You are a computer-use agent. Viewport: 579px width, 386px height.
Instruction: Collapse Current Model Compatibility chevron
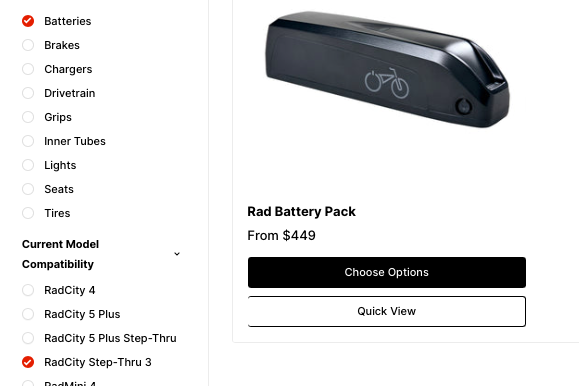[177, 254]
